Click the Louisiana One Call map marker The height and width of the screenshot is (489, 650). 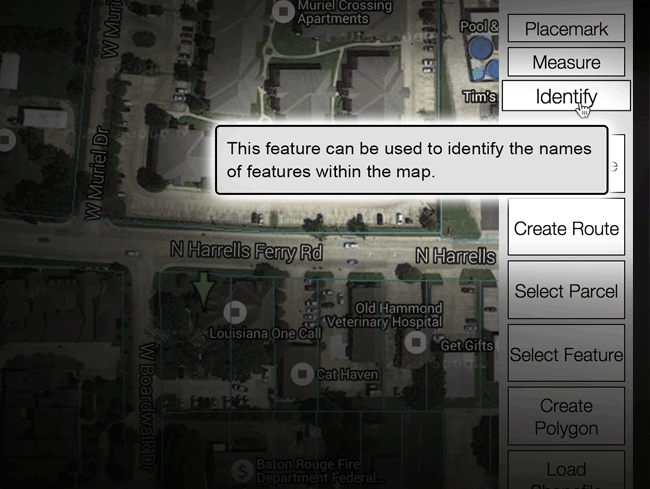(x=236, y=310)
